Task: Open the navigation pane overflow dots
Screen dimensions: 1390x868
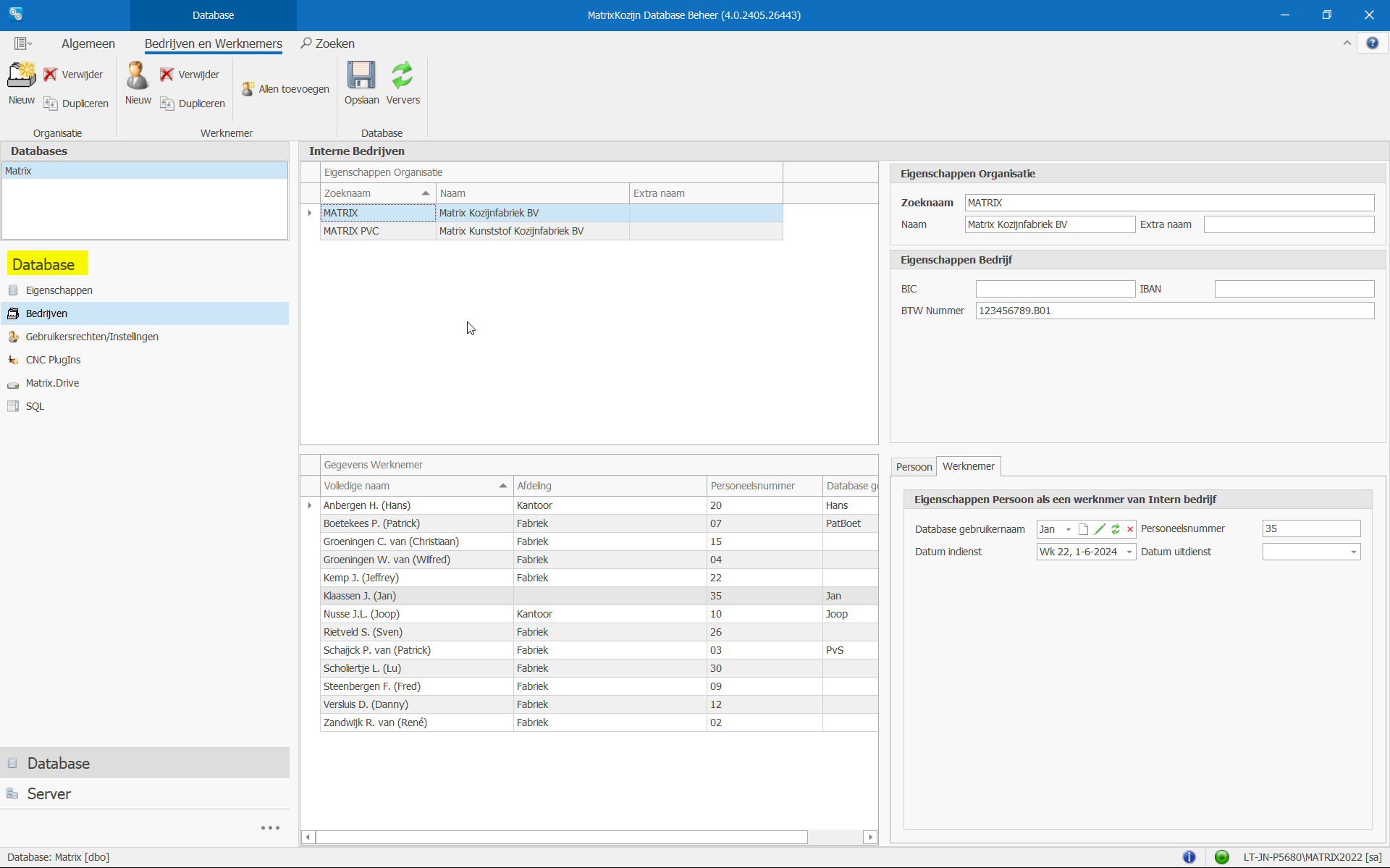Action: pyautogui.click(x=270, y=827)
